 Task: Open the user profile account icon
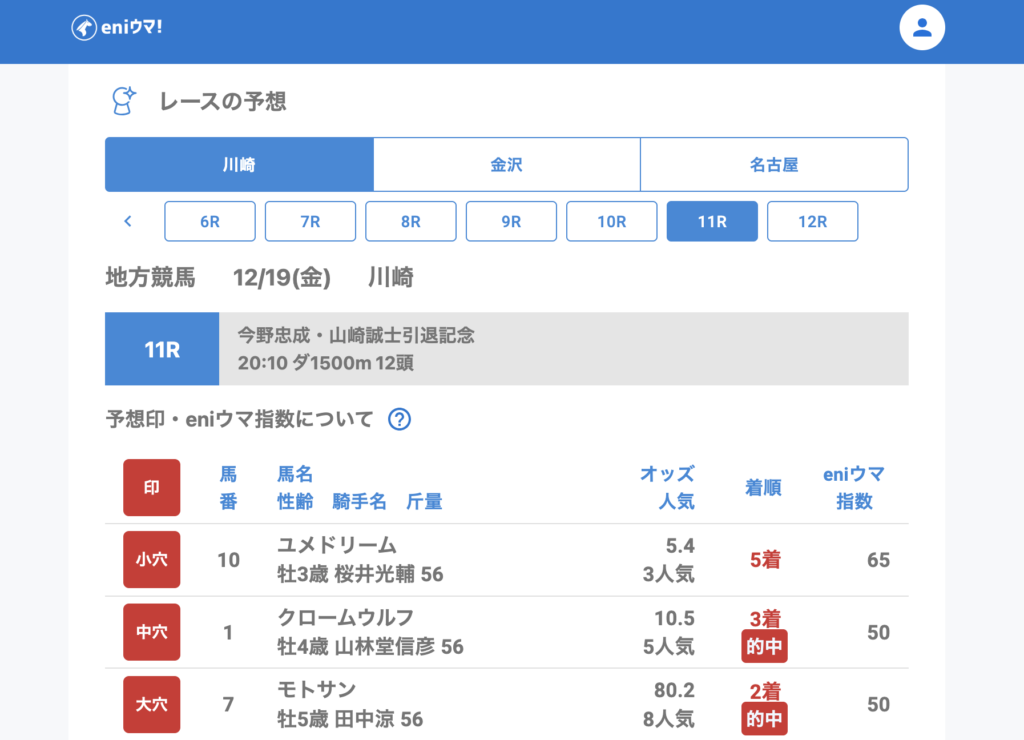922,28
